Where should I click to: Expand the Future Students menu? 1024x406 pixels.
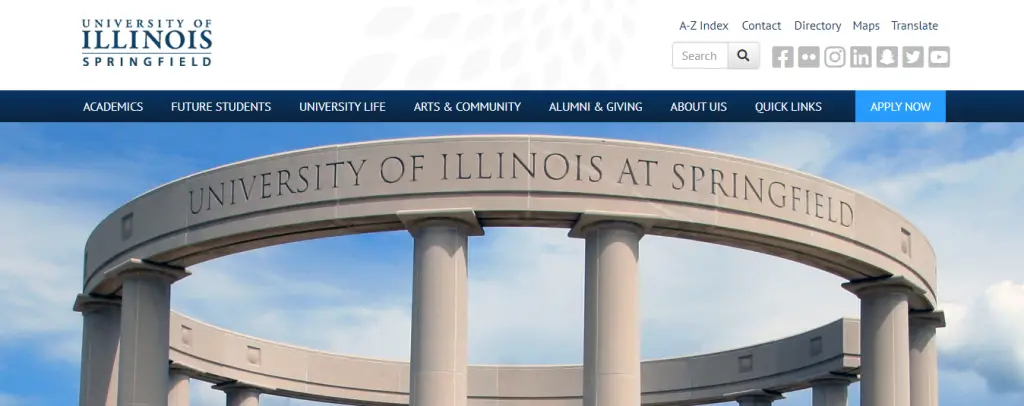[x=221, y=106]
